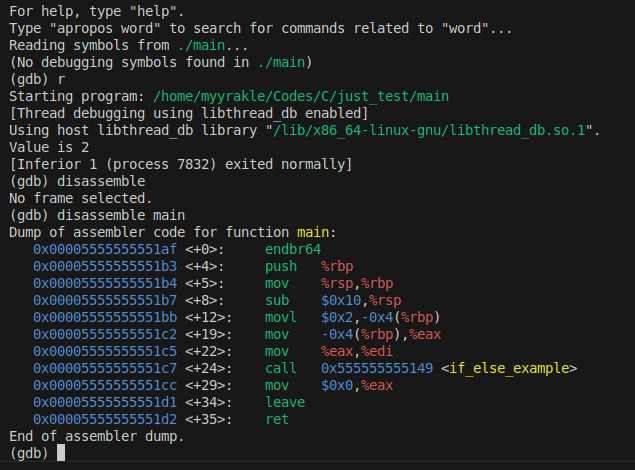Click the leave instruction

point(285,403)
